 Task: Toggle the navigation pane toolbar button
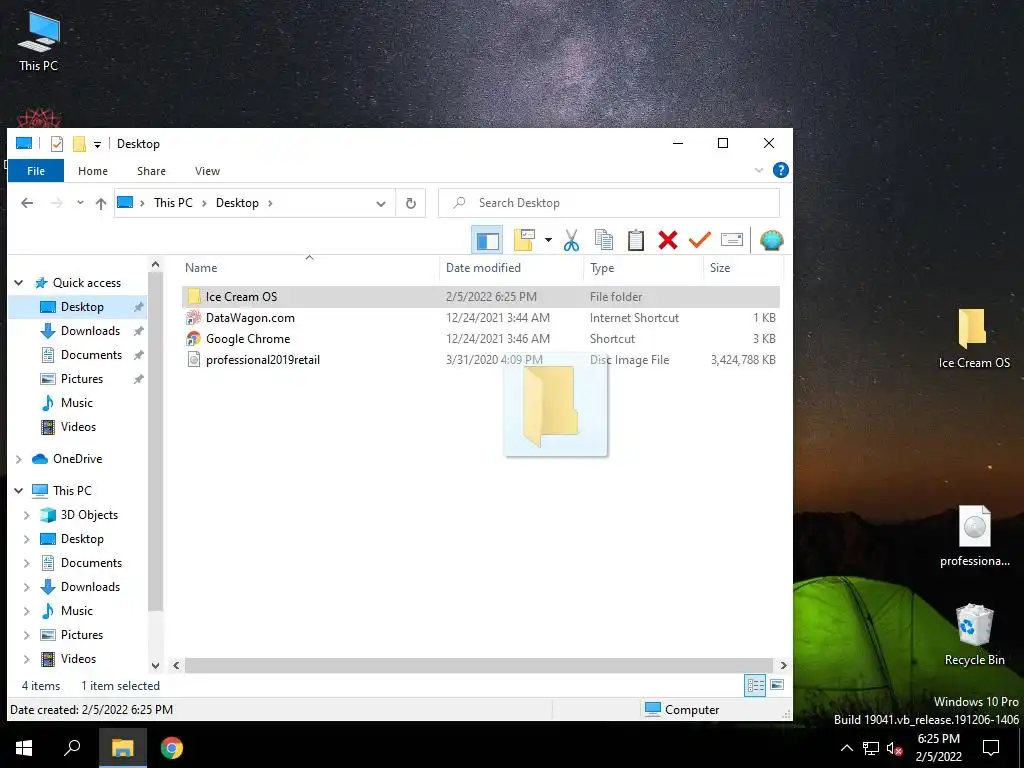pos(487,240)
